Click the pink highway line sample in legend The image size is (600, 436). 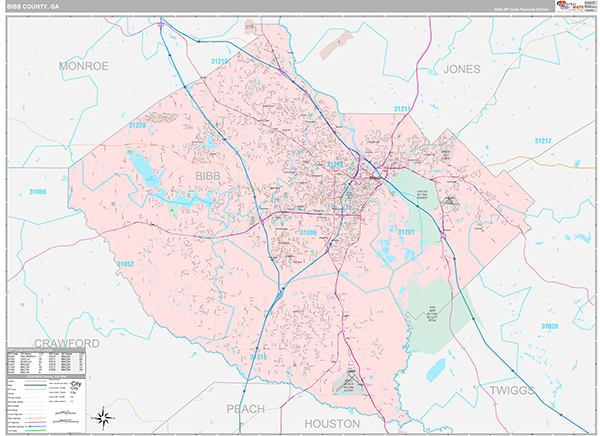[35, 422]
